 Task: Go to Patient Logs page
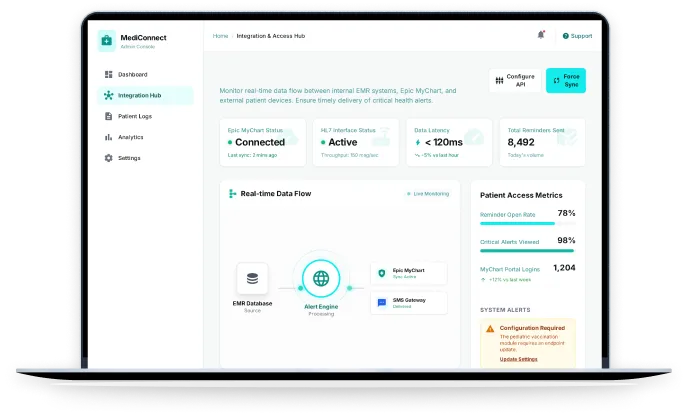(x=134, y=116)
